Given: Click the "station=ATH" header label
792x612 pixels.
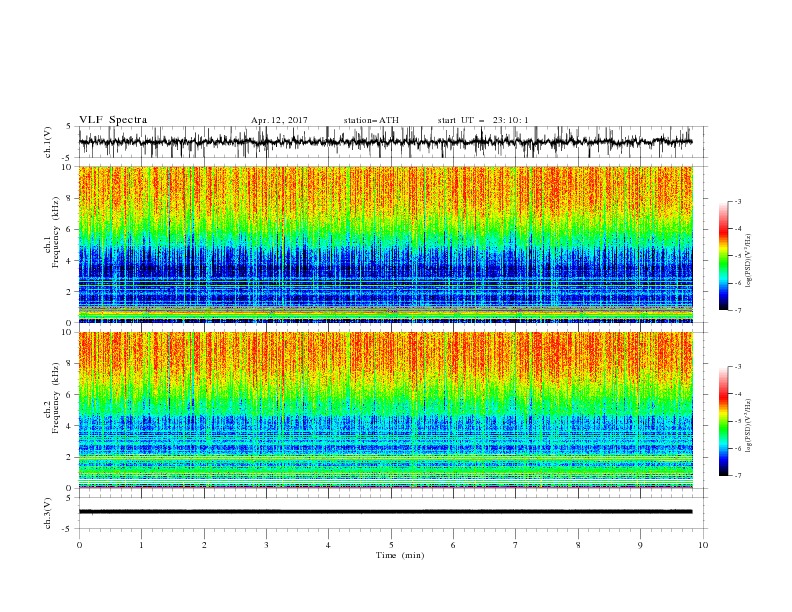Looking at the screenshot, I should coord(371,120).
